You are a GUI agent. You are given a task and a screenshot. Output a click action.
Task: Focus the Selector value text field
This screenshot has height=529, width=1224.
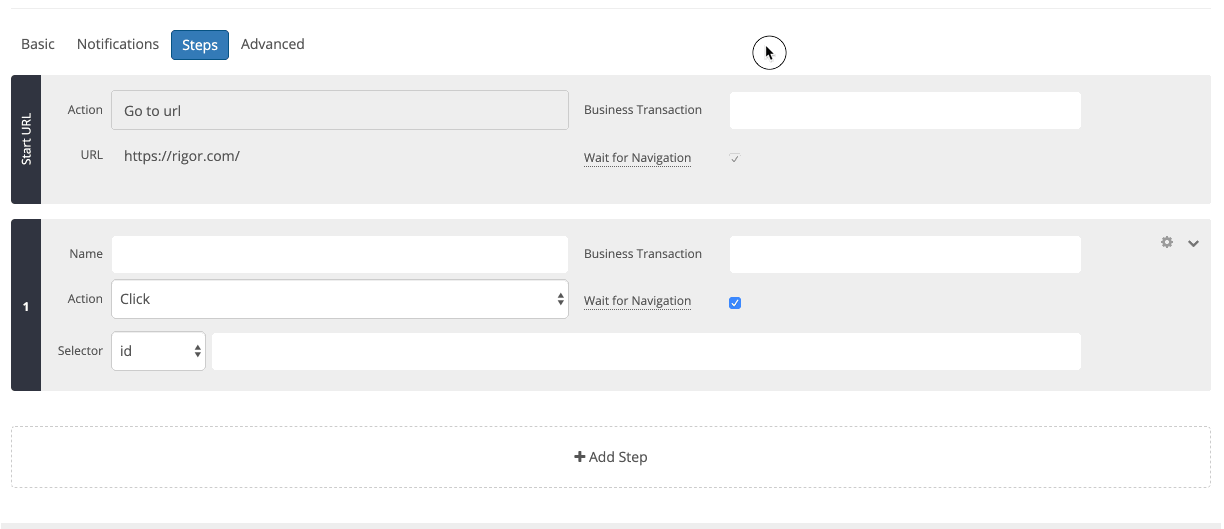point(646,351)
